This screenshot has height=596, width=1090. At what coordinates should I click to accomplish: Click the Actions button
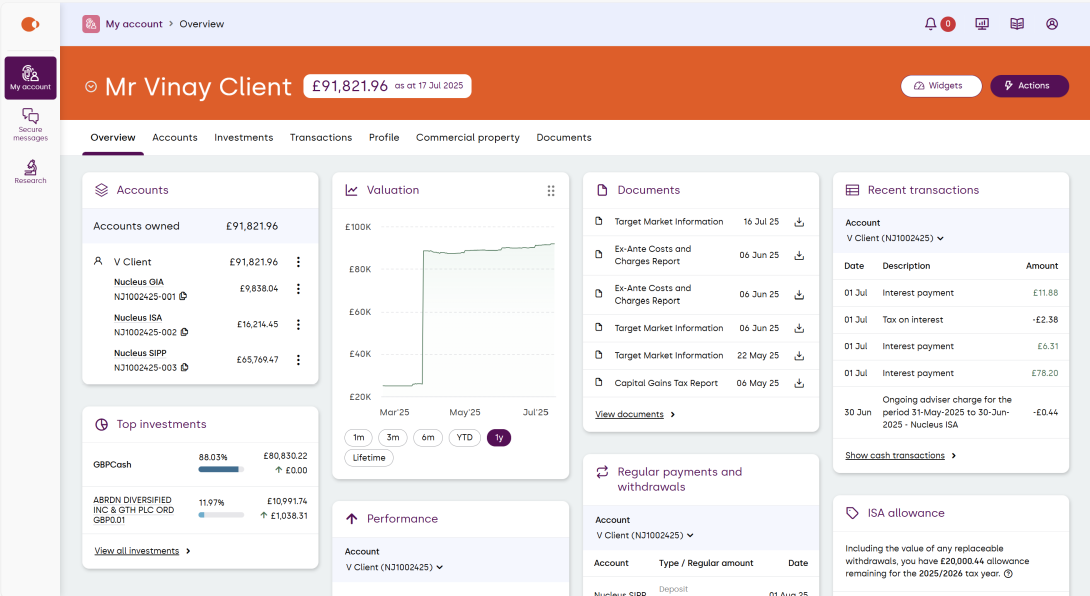[1027, 86]
